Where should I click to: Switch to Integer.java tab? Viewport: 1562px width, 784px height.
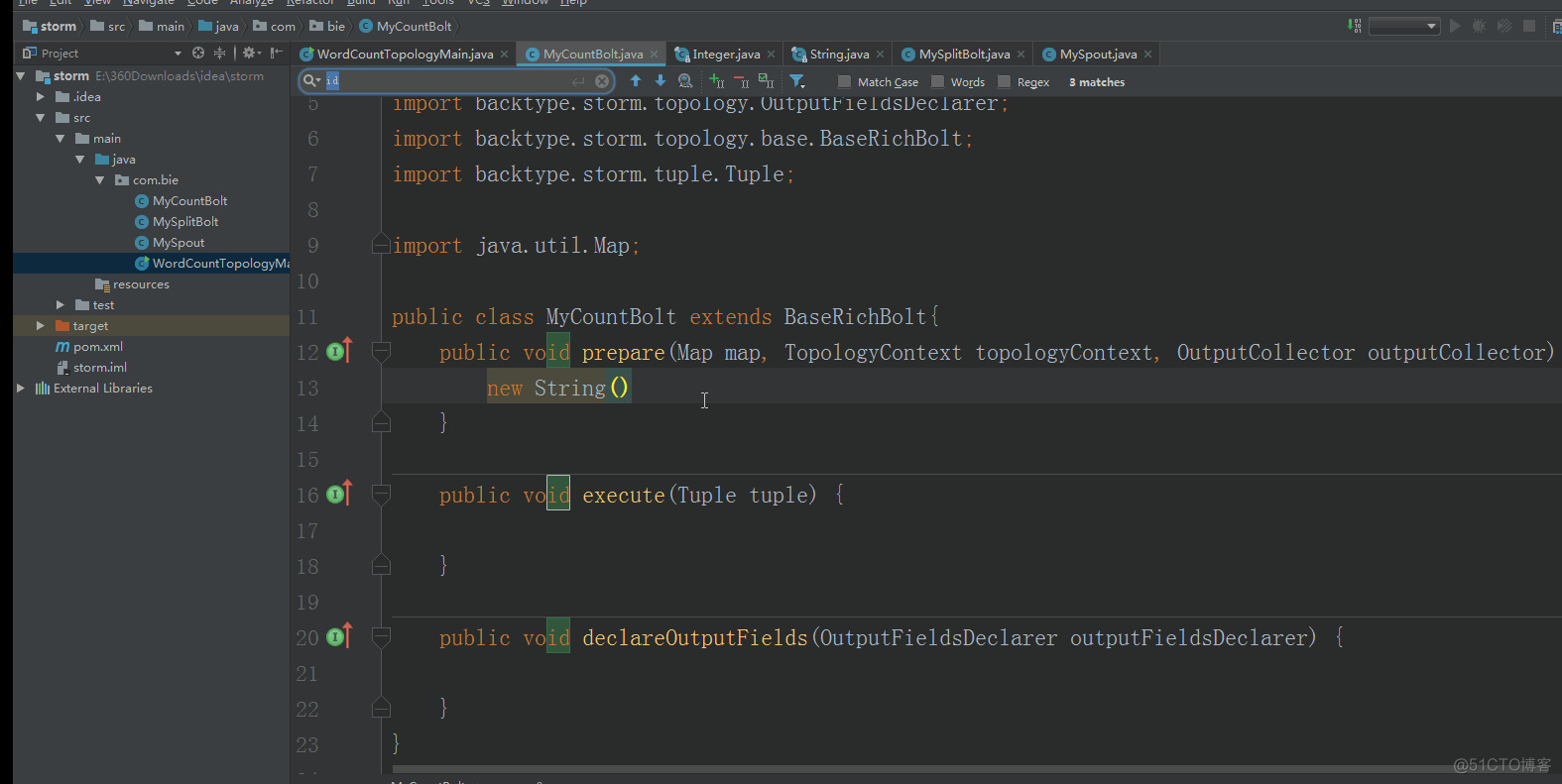(x=726, y=55)
